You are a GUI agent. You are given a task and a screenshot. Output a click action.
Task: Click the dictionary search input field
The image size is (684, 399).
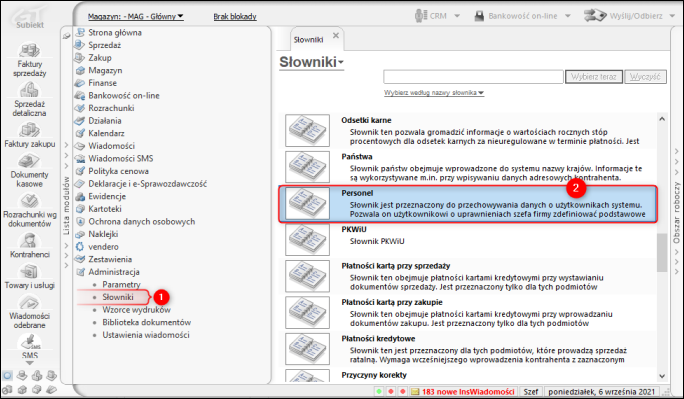point(473,77)
